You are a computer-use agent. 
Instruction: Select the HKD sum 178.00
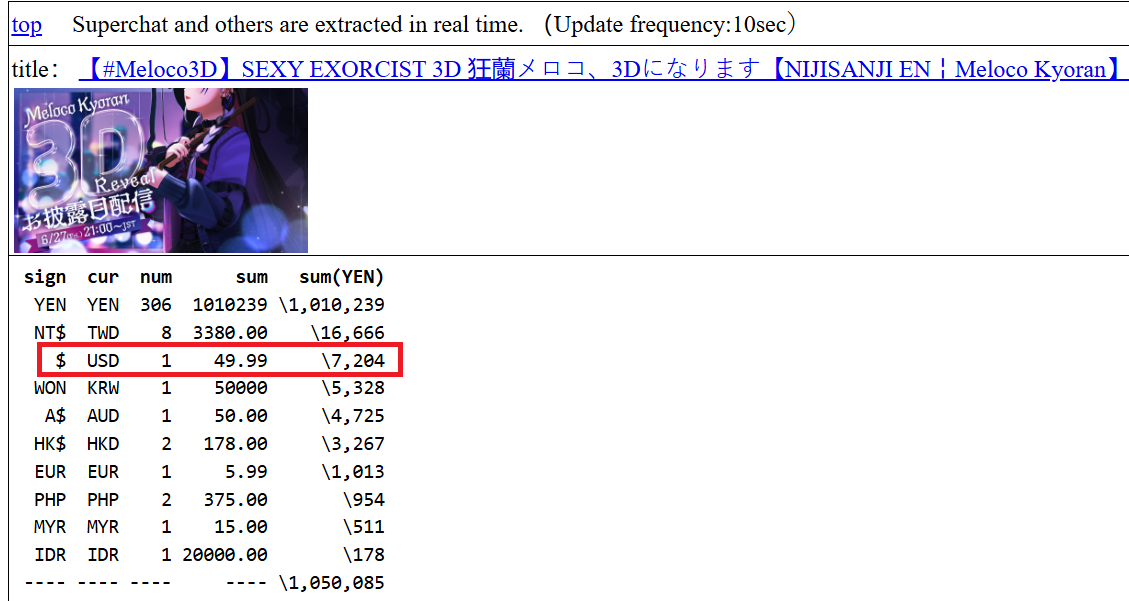(x=235, y=444)
